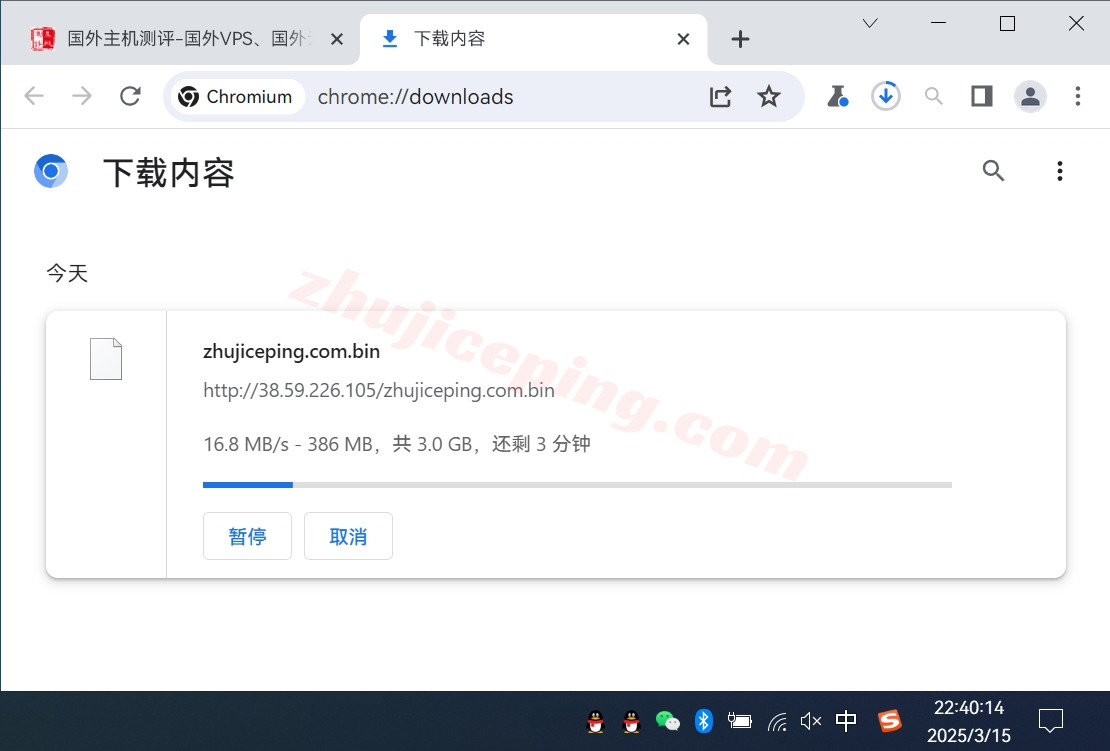This screenshot has height=751, width=1110.
Task: Click the toolbar search magnifier icon
Action: (934, 96)
